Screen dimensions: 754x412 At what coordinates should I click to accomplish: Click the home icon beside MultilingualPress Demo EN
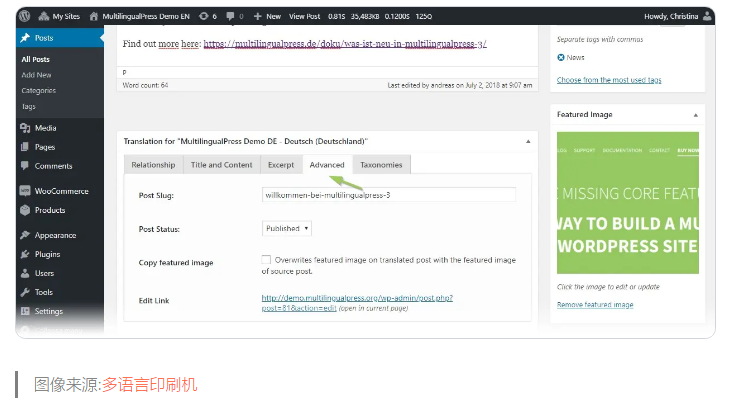click(94, 16)
